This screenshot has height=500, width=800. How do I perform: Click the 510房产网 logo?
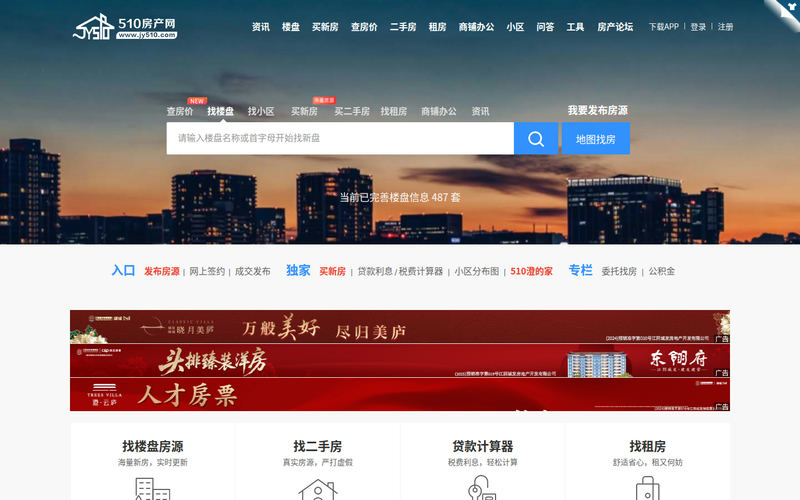(125, 27)
